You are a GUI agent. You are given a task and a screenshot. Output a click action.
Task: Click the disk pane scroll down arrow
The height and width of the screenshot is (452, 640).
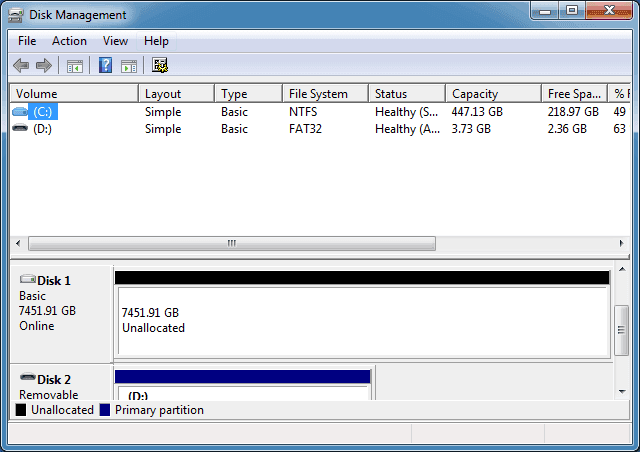[622, 392]
